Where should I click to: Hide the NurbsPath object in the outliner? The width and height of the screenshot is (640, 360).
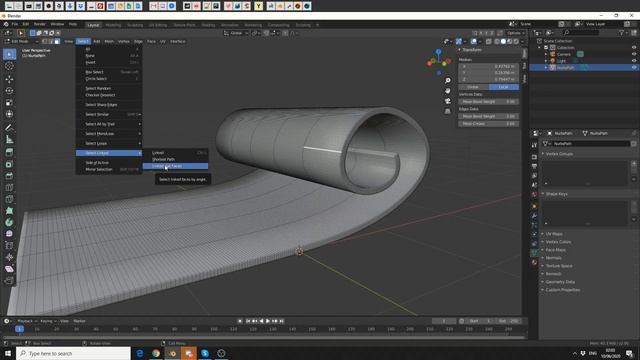(x=634, y=67)
